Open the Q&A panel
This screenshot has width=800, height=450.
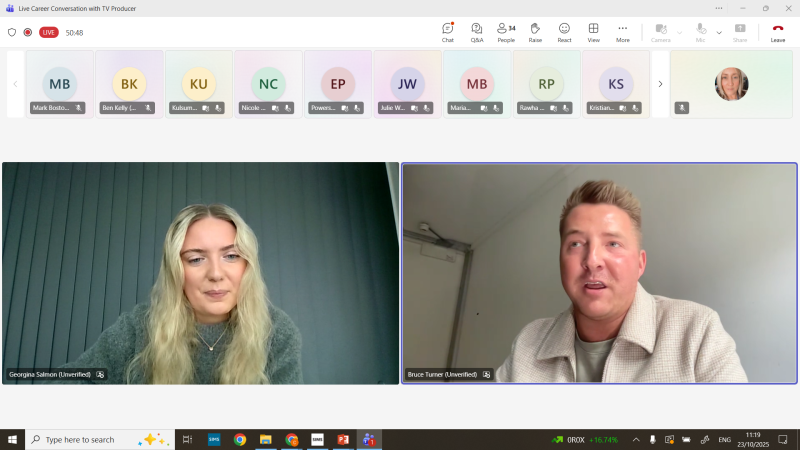(476, 32)
